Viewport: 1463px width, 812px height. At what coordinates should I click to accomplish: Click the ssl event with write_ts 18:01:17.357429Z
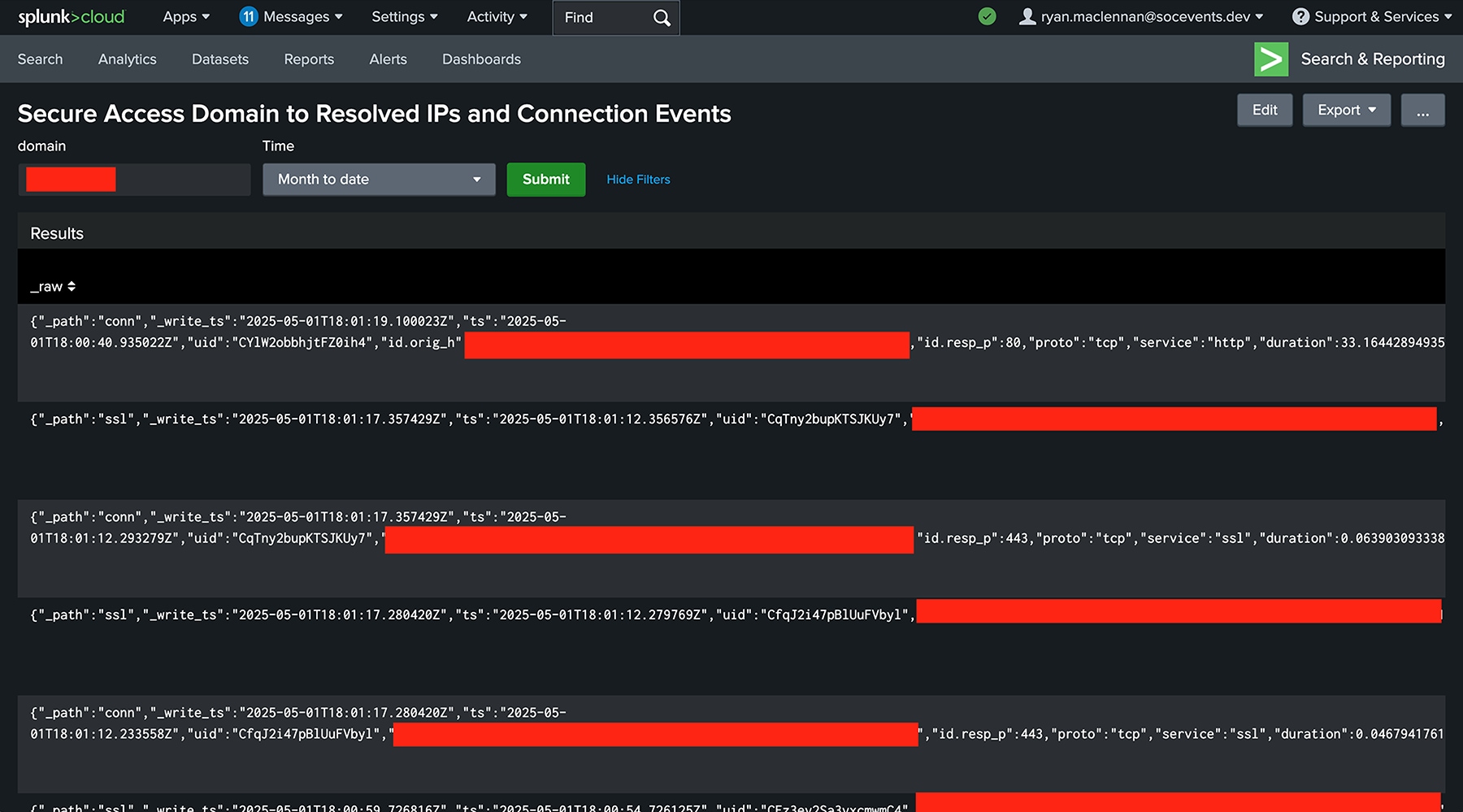[x=731, y=450]
